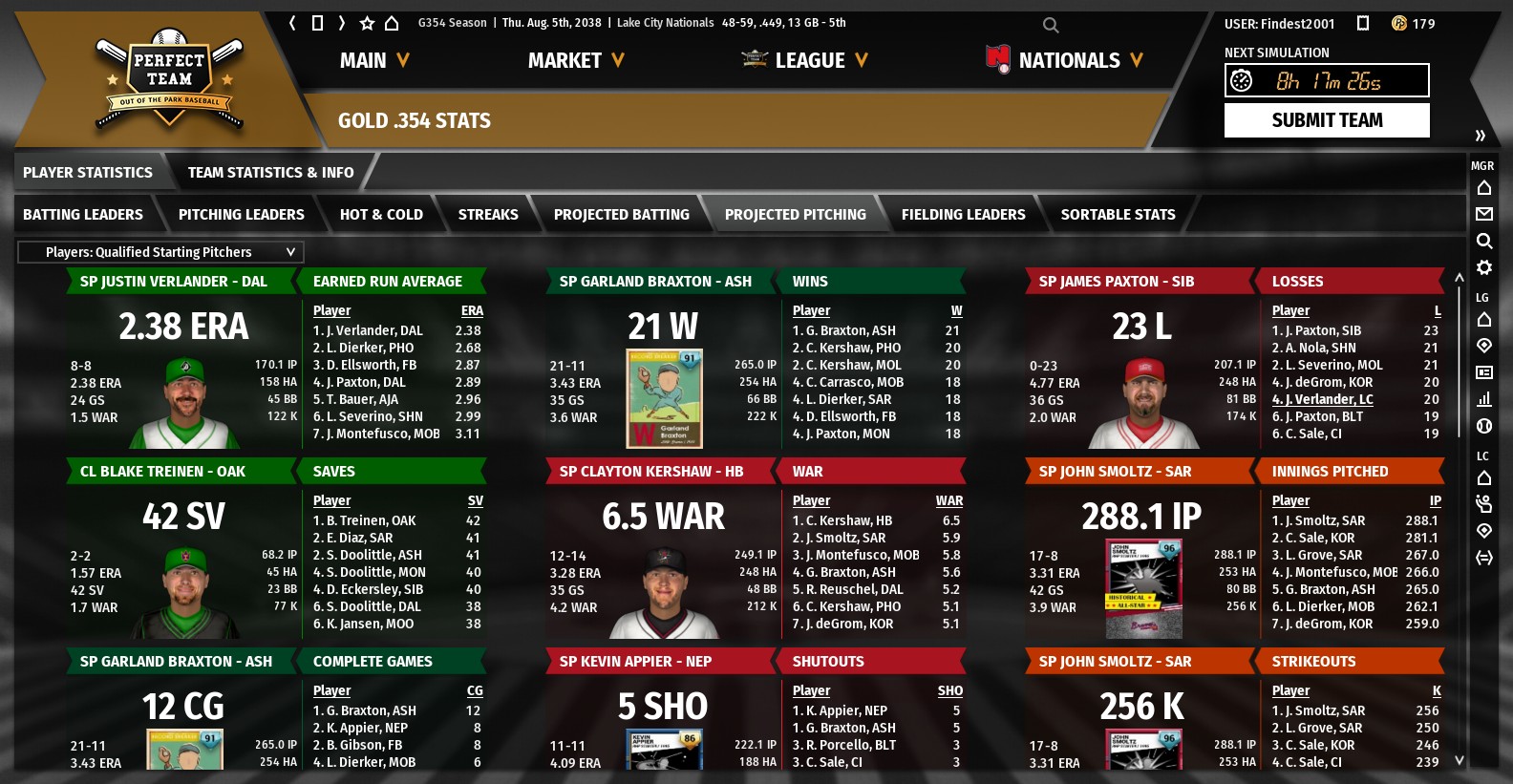Viewport: 1513px width, 784px height.
Task: Open the LG bar chart statistics icon
Action: 1484,399
